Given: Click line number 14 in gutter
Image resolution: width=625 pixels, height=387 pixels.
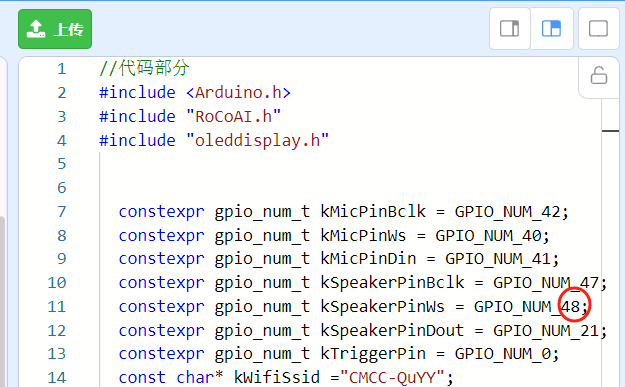Looking at the screenshot, I should point(57,377).
